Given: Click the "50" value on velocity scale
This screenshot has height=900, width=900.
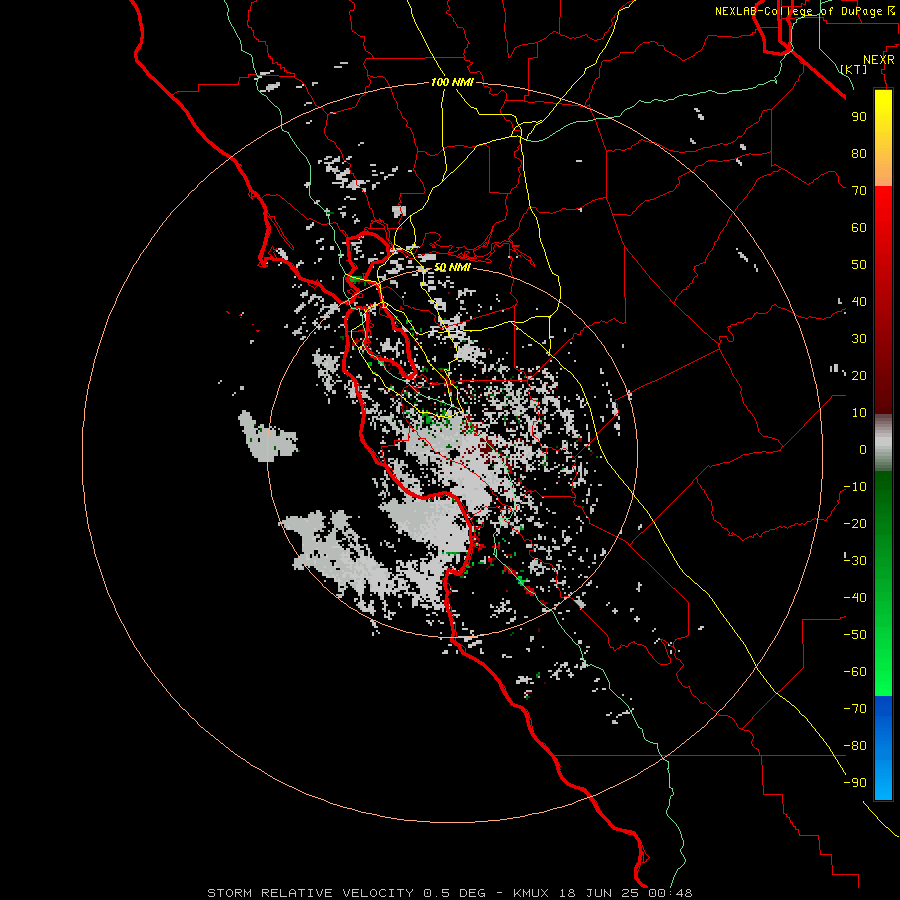Looking at the screenshot, I should (x=859, y=265).
